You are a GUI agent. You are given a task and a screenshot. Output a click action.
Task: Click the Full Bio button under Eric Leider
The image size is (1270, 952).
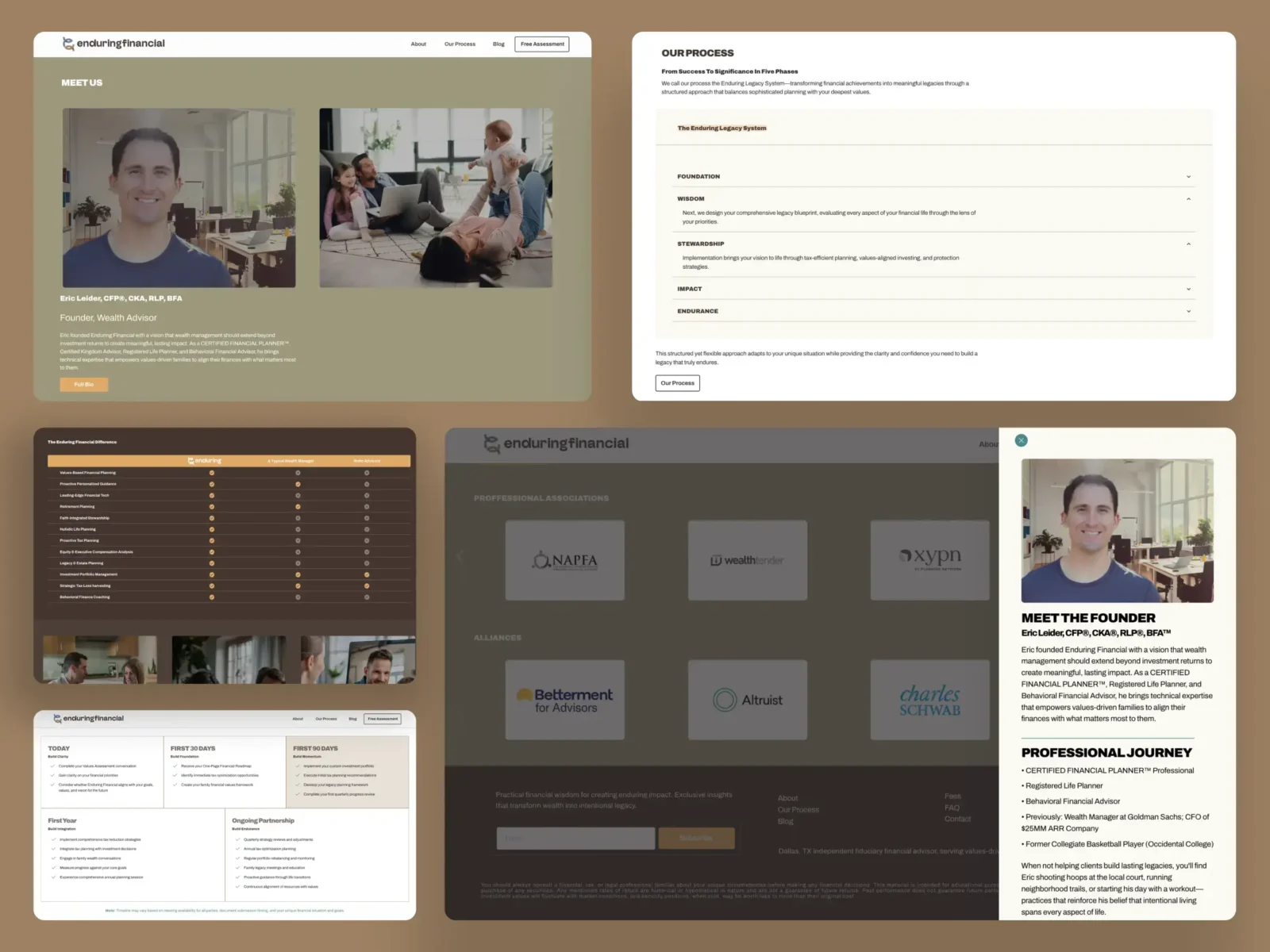pos(83,384)
